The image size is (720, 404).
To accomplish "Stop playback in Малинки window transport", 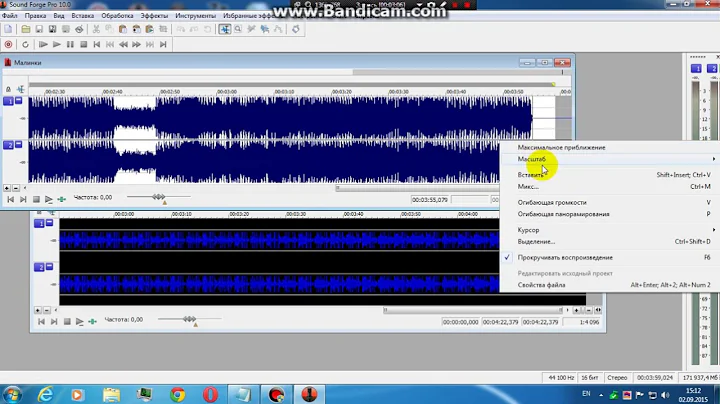I will coord(36,199).
